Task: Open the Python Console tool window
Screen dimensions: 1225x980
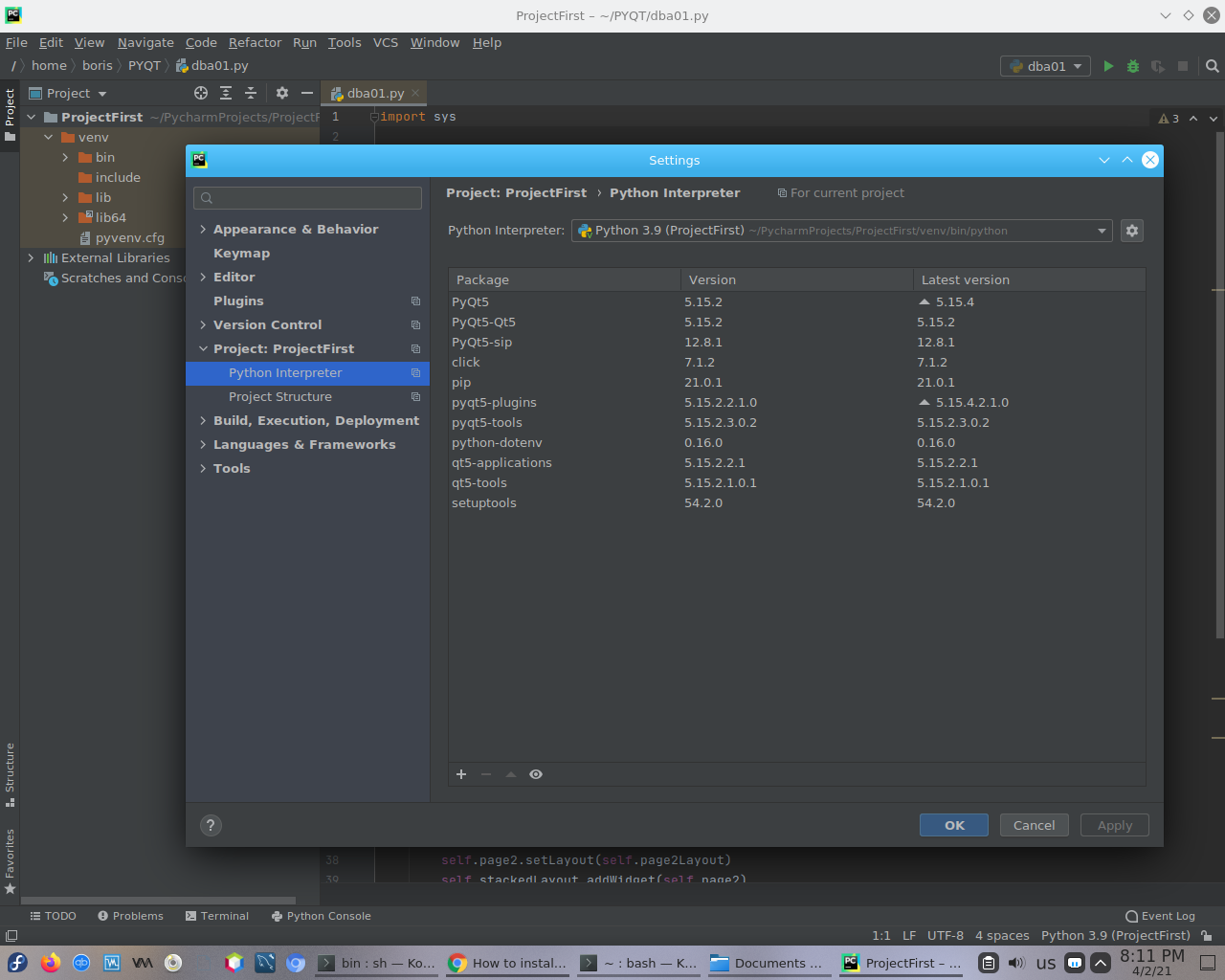Action: 322,916
